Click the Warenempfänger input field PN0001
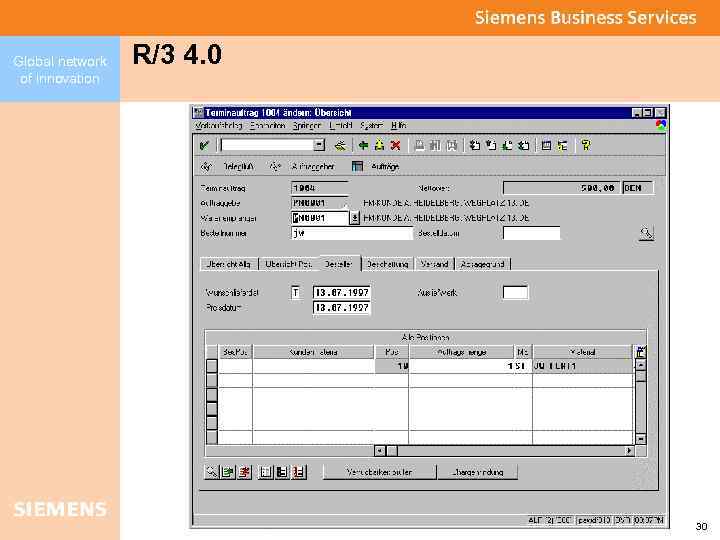 tap(320, 218)
